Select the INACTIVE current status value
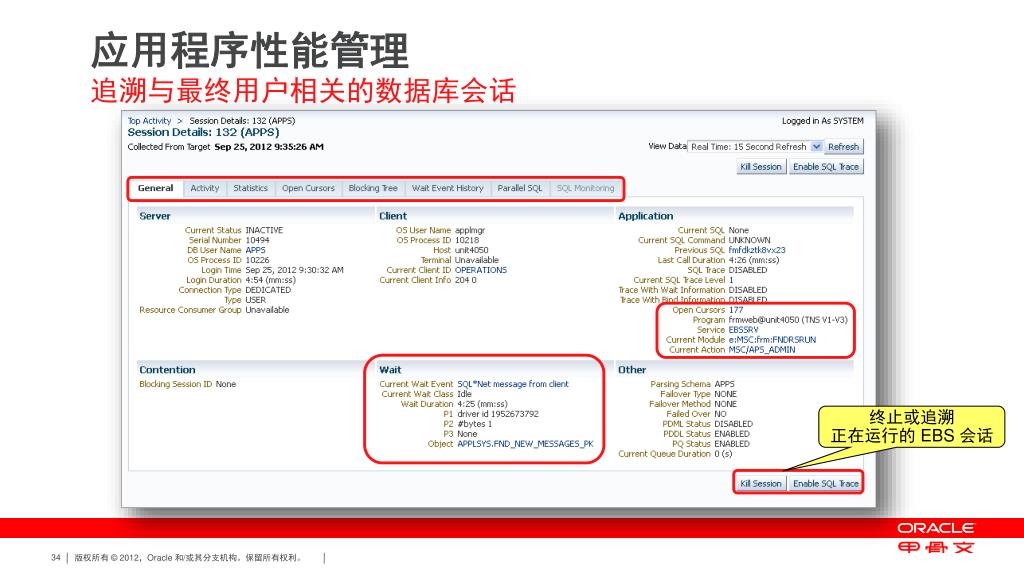The width and height of the screenshot is (1024, 576). point(264,231)
